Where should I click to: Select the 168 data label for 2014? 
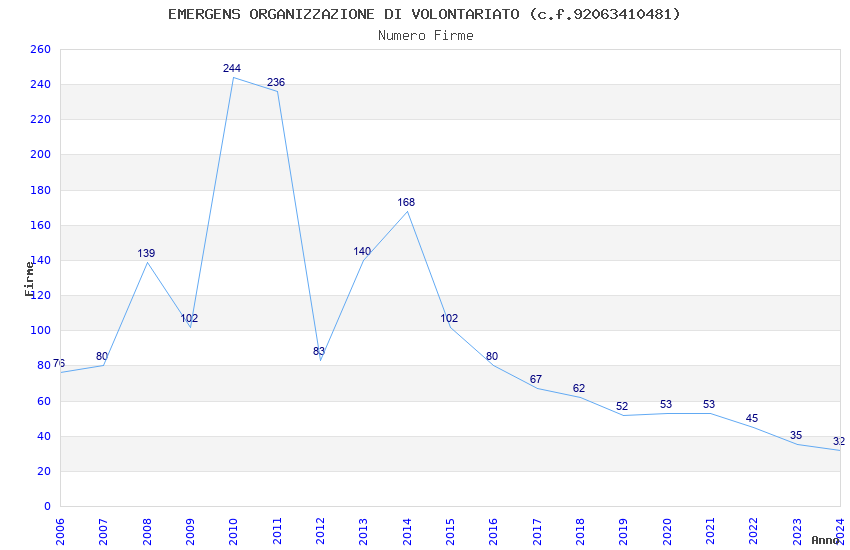tap(406, 202)
